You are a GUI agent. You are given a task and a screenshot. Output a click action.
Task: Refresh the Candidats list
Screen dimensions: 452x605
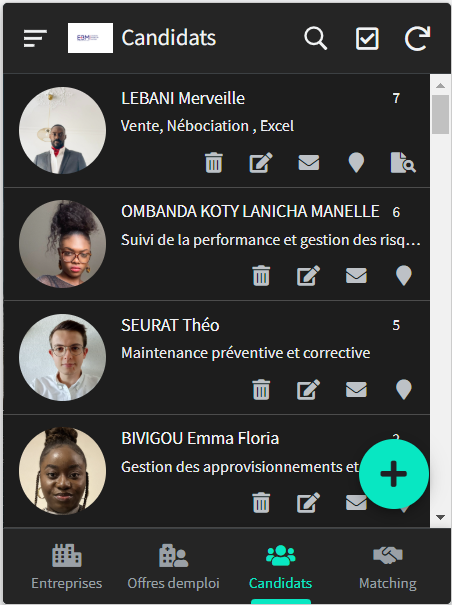pyautogui.click(x=417, y=38)
